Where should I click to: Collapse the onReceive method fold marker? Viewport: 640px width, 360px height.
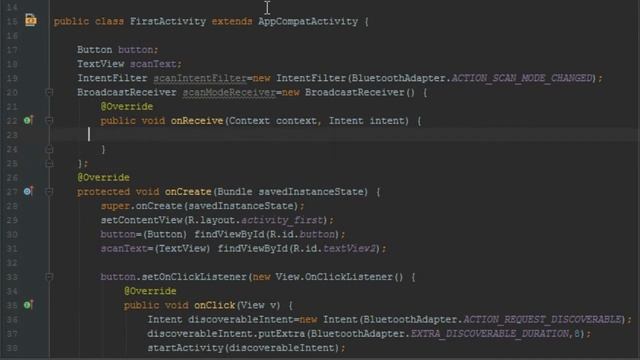coord(49,120)
